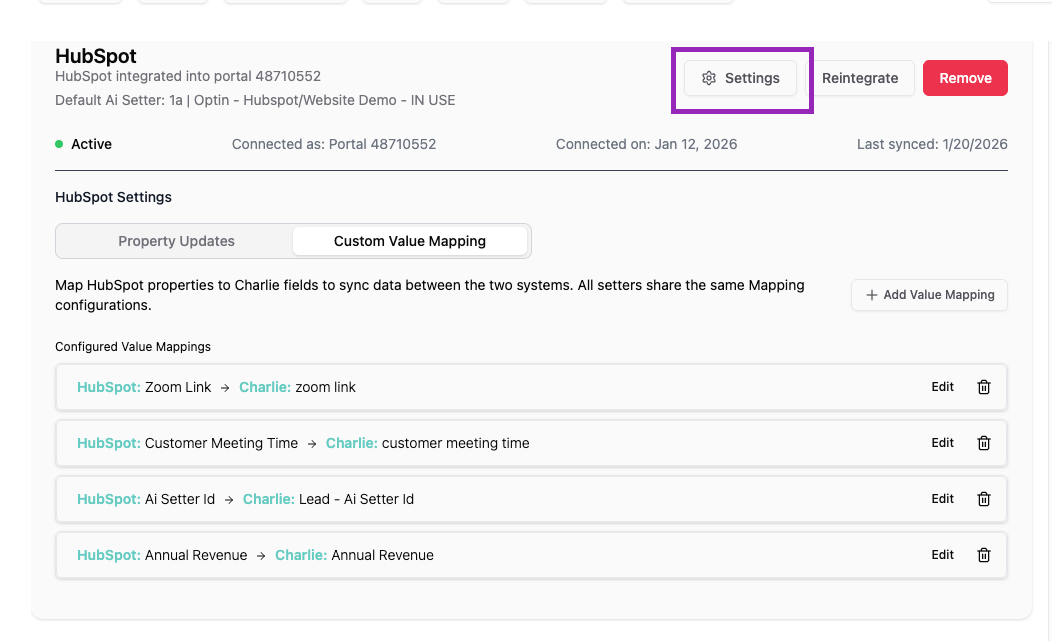Click 'Last synced: 1/20/2026' text

[932, 144]
